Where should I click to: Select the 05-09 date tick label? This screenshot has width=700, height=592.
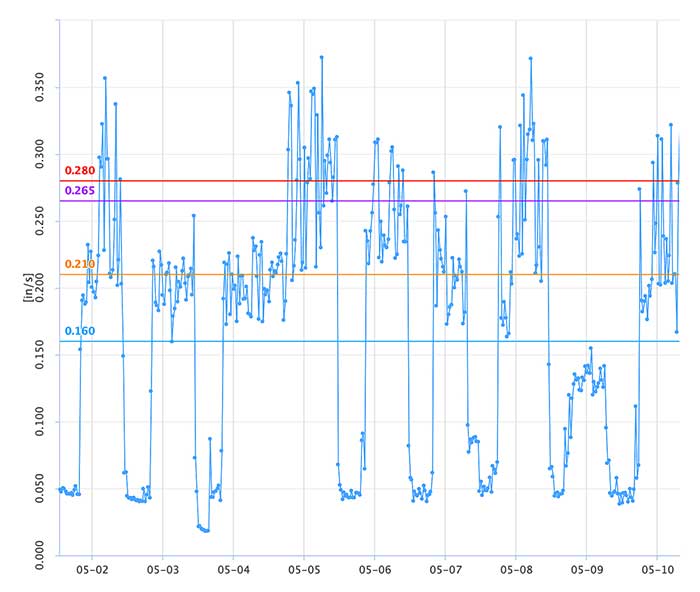point(587,570)
